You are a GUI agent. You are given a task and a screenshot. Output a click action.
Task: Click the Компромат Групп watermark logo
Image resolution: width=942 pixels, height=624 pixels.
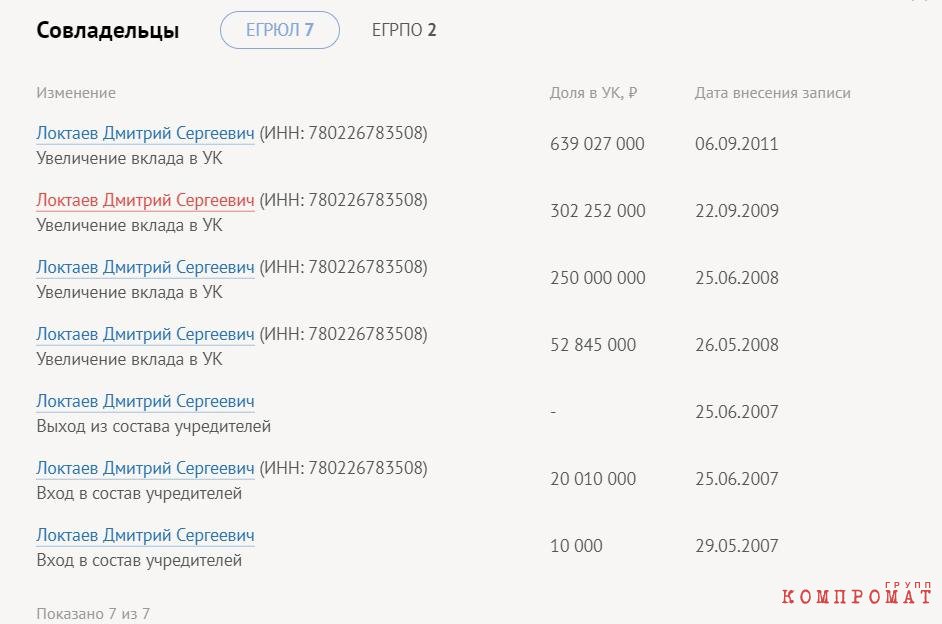pyautogui.click(x=857, y=593)
